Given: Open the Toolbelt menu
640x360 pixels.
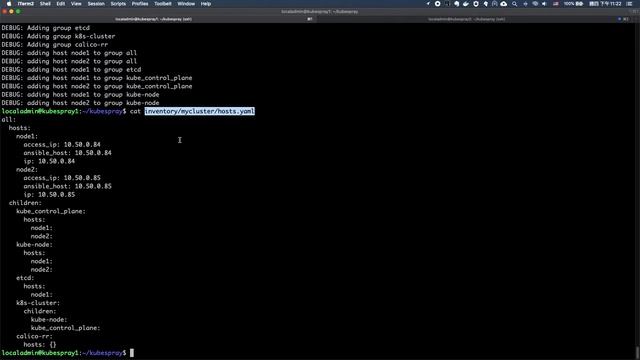Looking at the screenshot, I should pyautogui.click(x=162, y=4).
